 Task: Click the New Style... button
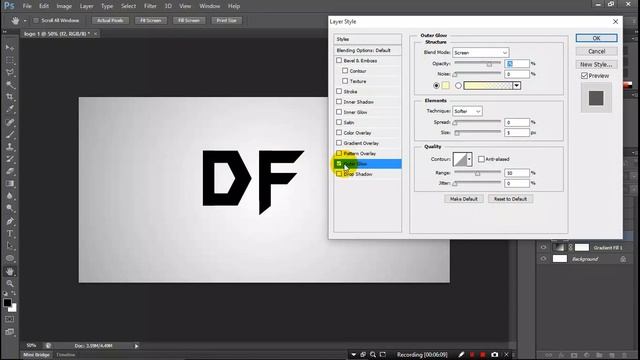(x=596, y=64)
